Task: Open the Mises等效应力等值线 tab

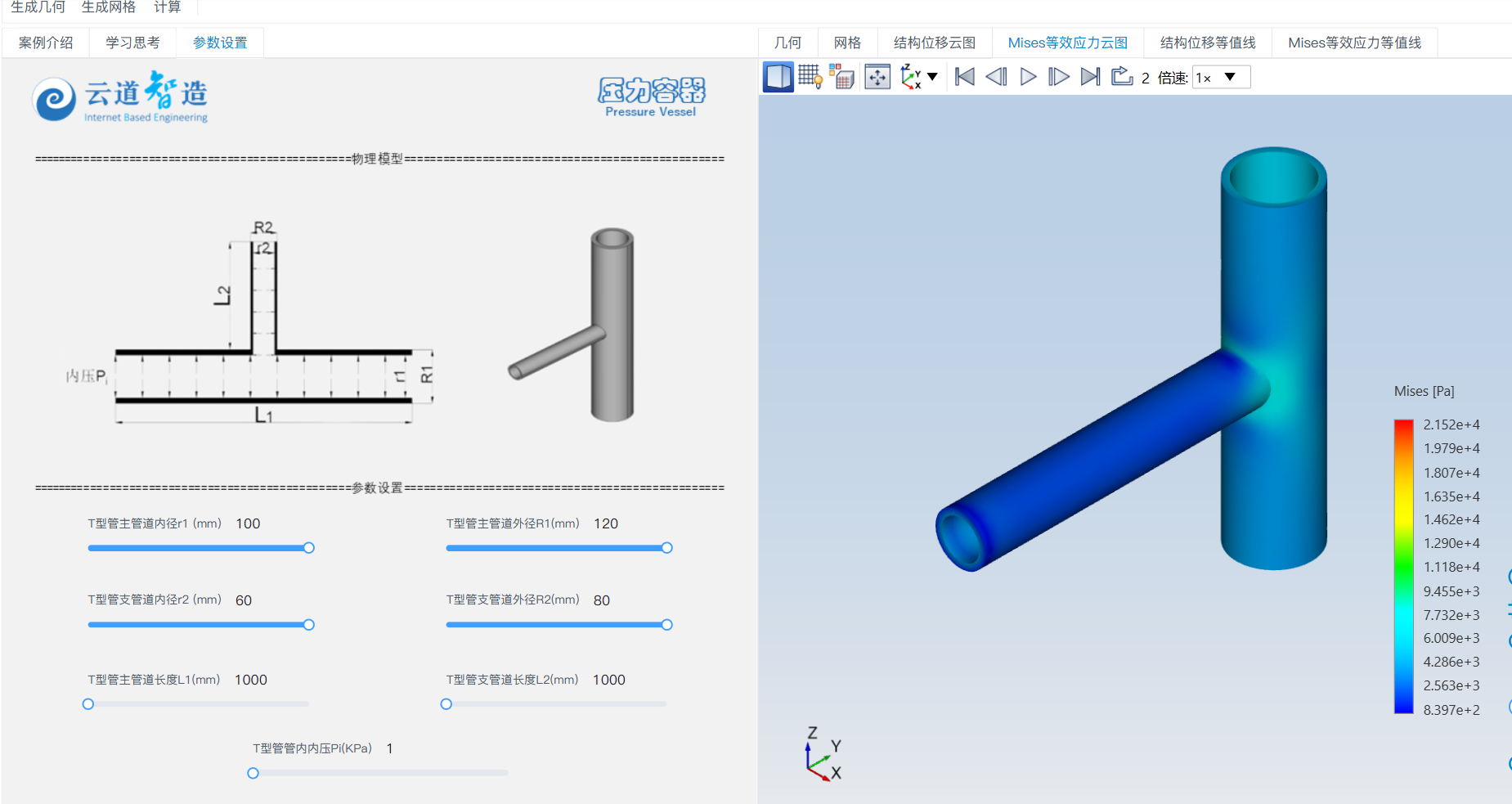Action: click(1354, 43)
